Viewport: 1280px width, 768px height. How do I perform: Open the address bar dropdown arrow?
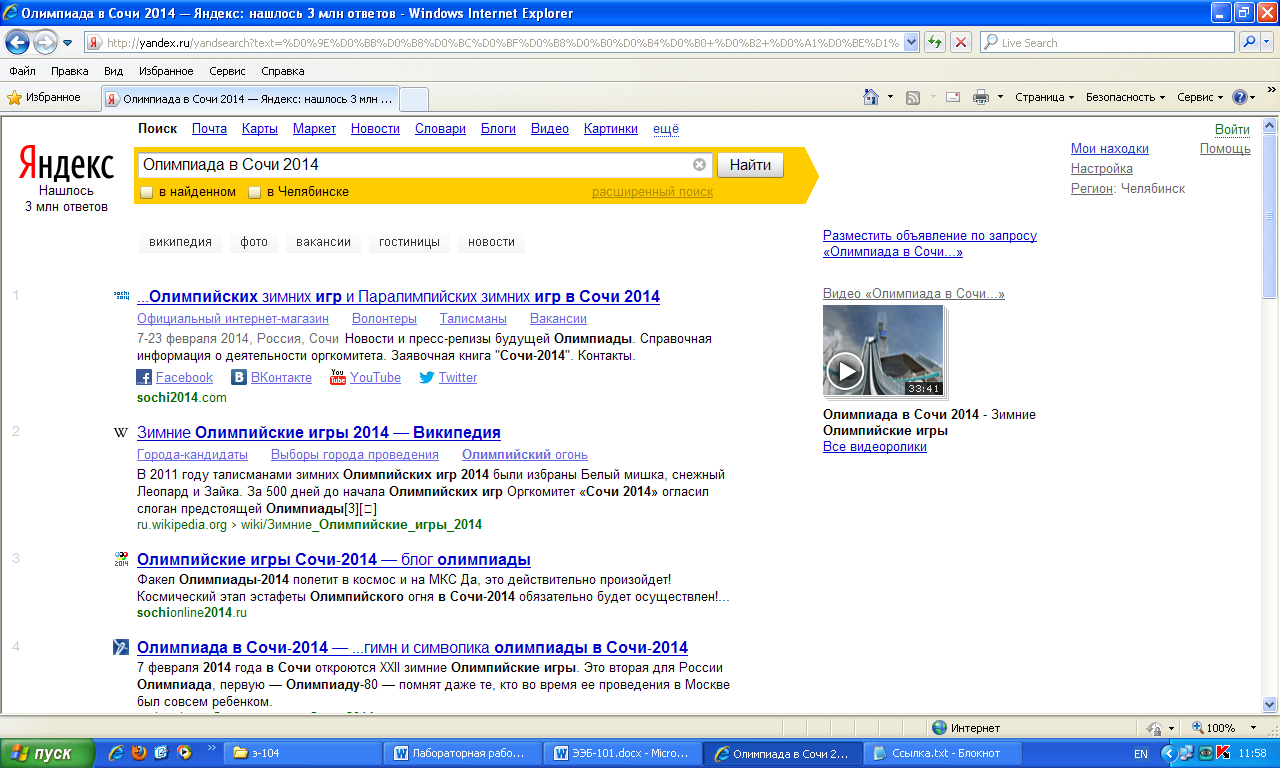click(911, 43)
